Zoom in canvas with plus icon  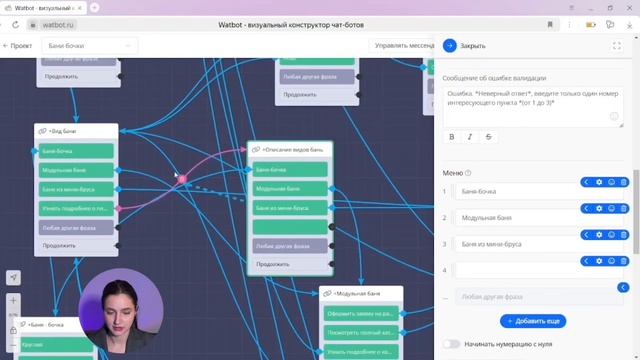[x=13, y=301]
